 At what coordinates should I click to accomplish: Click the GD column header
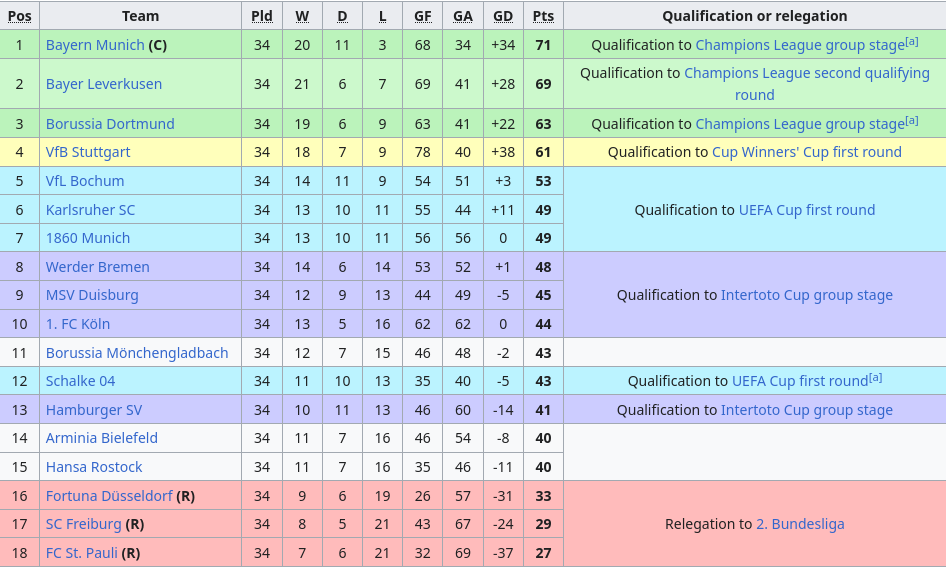[503, 16]
